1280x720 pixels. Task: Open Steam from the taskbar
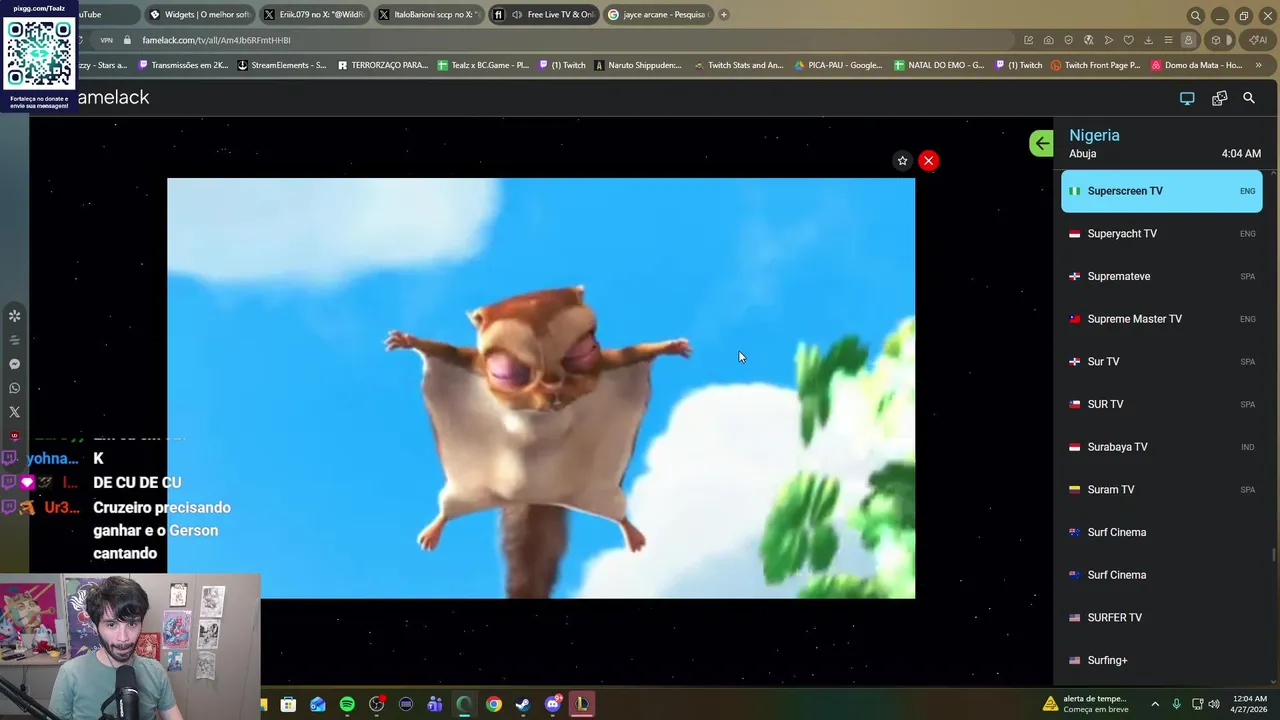pyautogui.click(x=523, y=704)
